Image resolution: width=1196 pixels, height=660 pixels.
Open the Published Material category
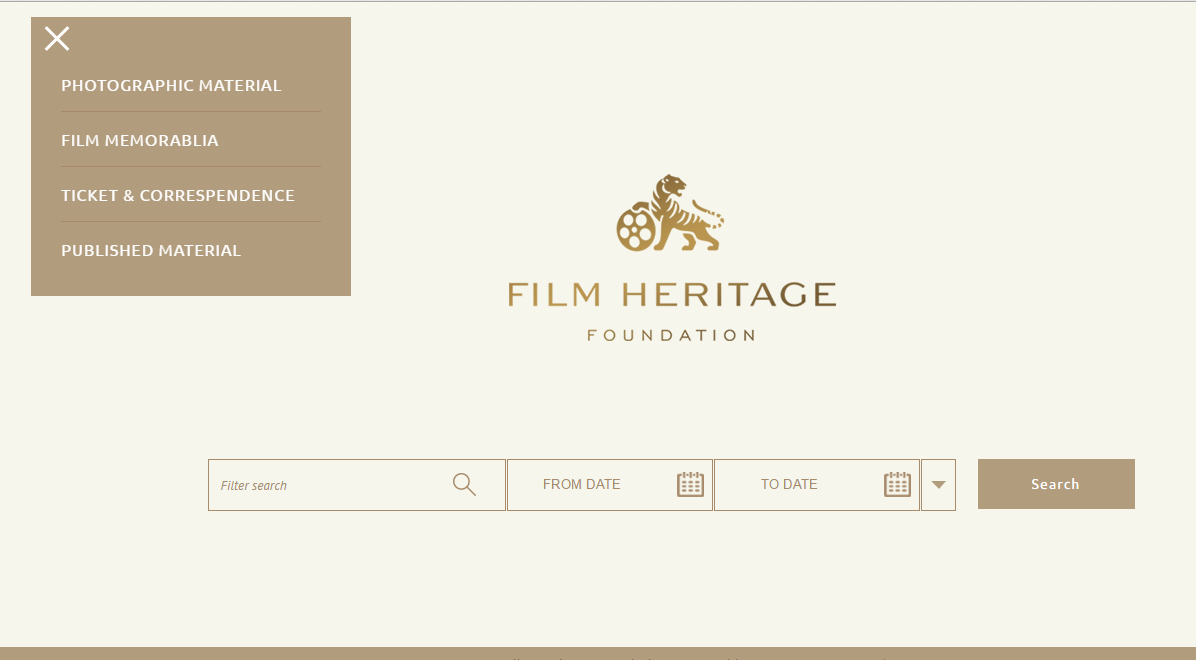coord(151,250)
